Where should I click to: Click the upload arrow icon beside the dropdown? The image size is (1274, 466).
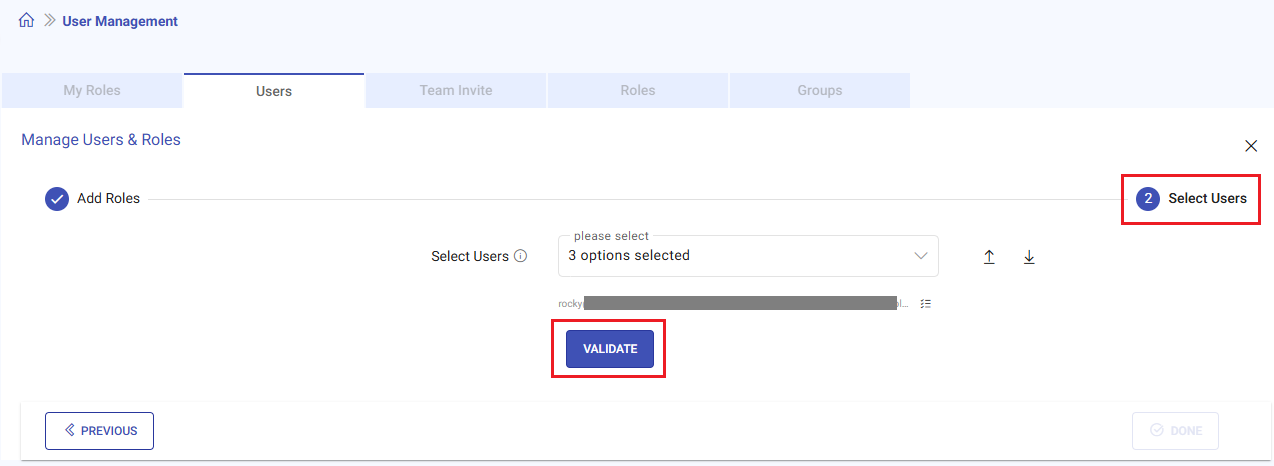[989, 257]
